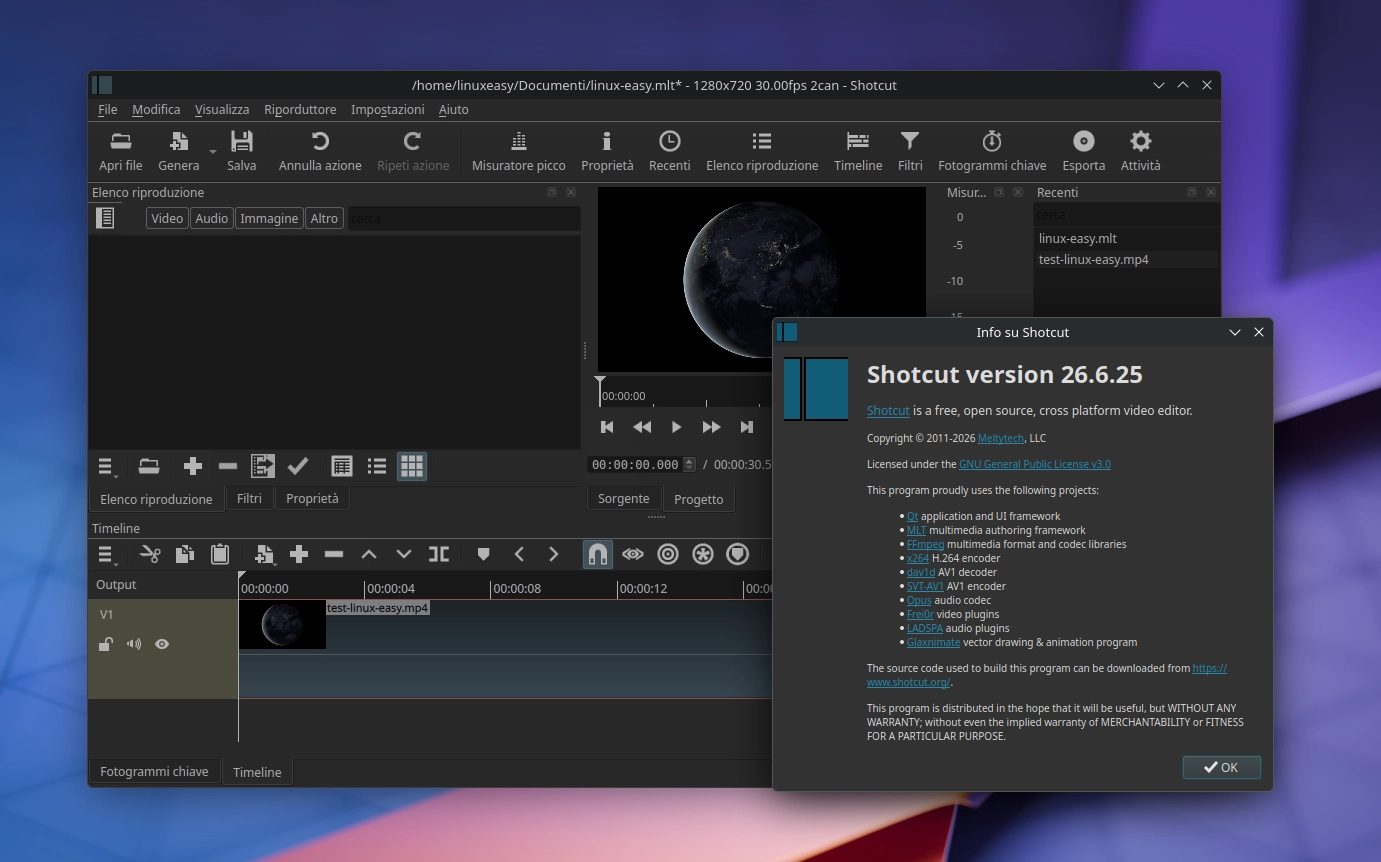
Task: Toggle timeline snapping magnet button
Action: click(x=598, y=554)
